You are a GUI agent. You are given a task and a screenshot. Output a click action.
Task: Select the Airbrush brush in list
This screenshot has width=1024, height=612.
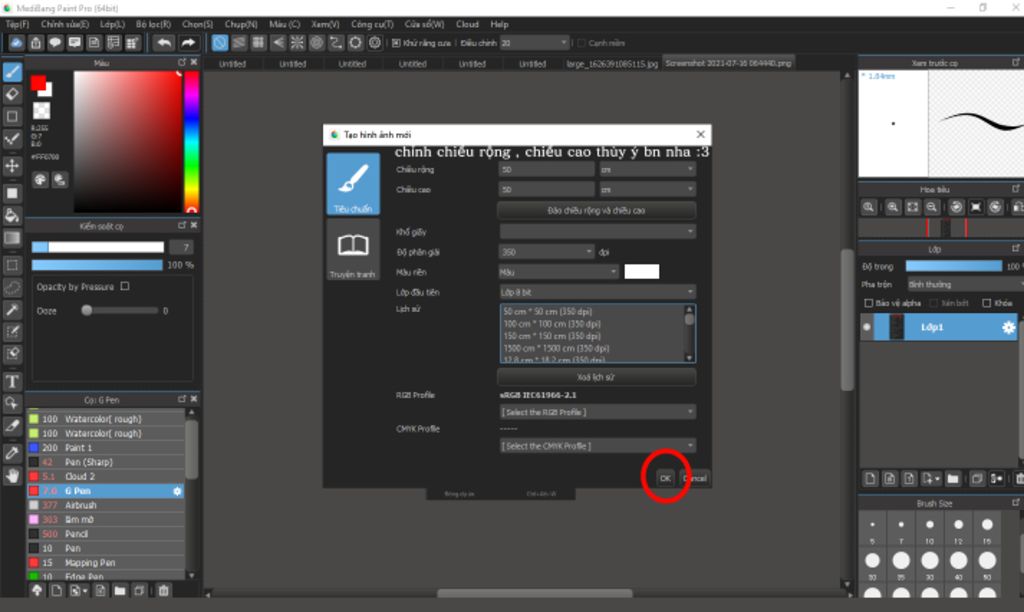[106, 506]
